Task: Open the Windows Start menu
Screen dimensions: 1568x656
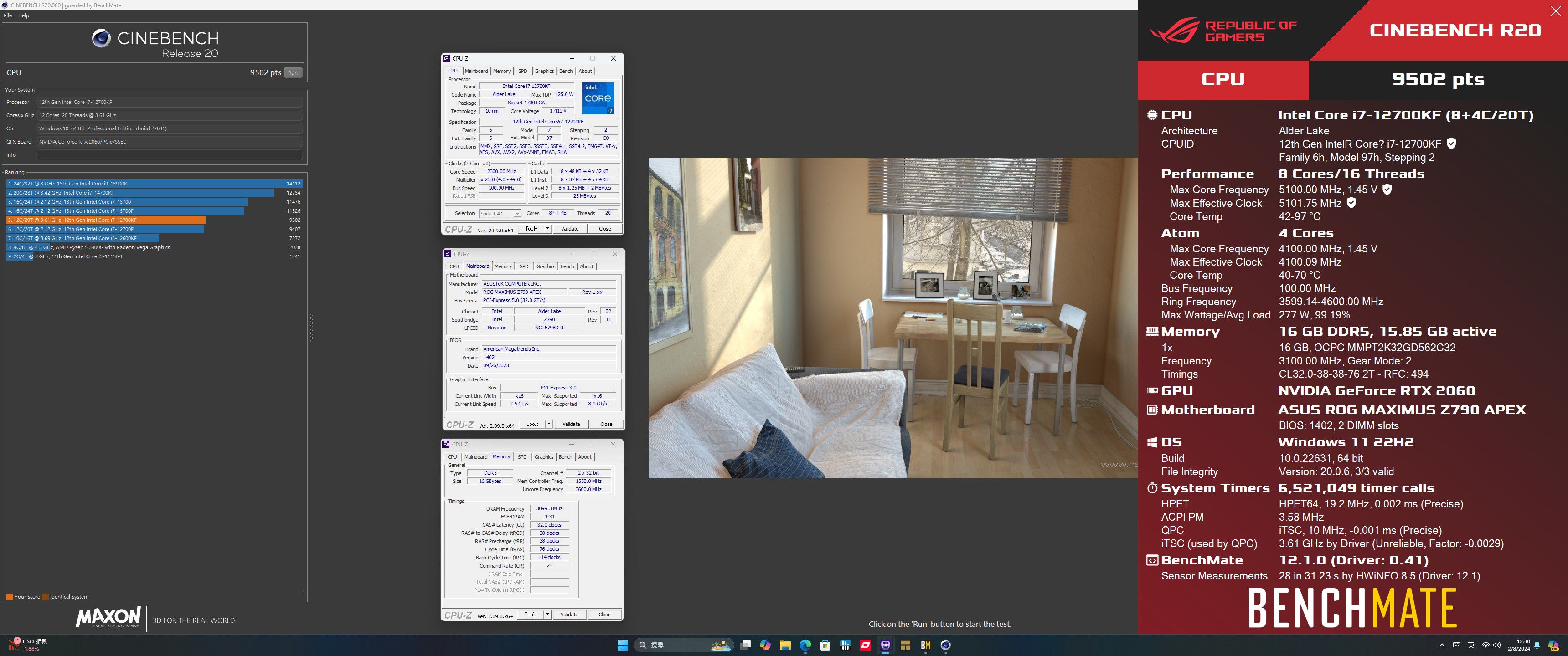Action: point(622,645)
